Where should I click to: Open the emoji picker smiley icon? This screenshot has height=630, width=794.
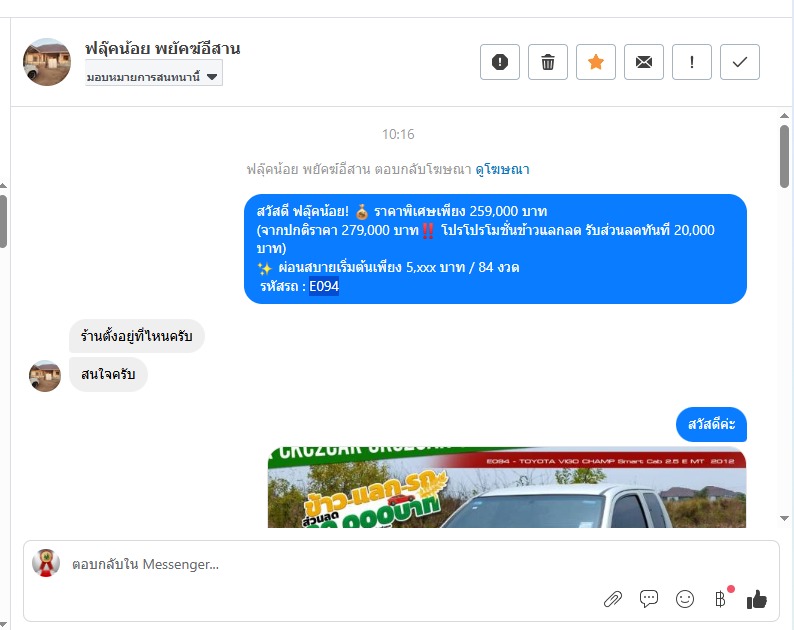pos(685,599)
